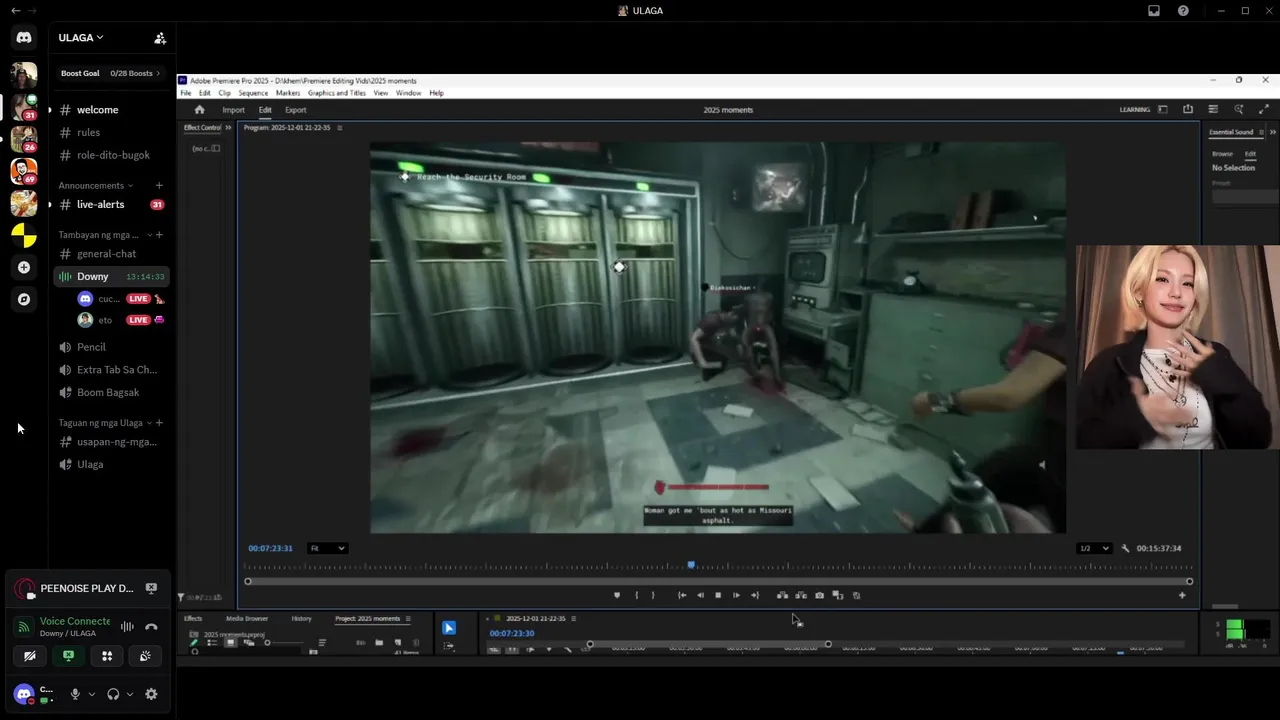1280x720 pixels.
Task: Click Mark Out bracket button
Action: coord(653,595)
